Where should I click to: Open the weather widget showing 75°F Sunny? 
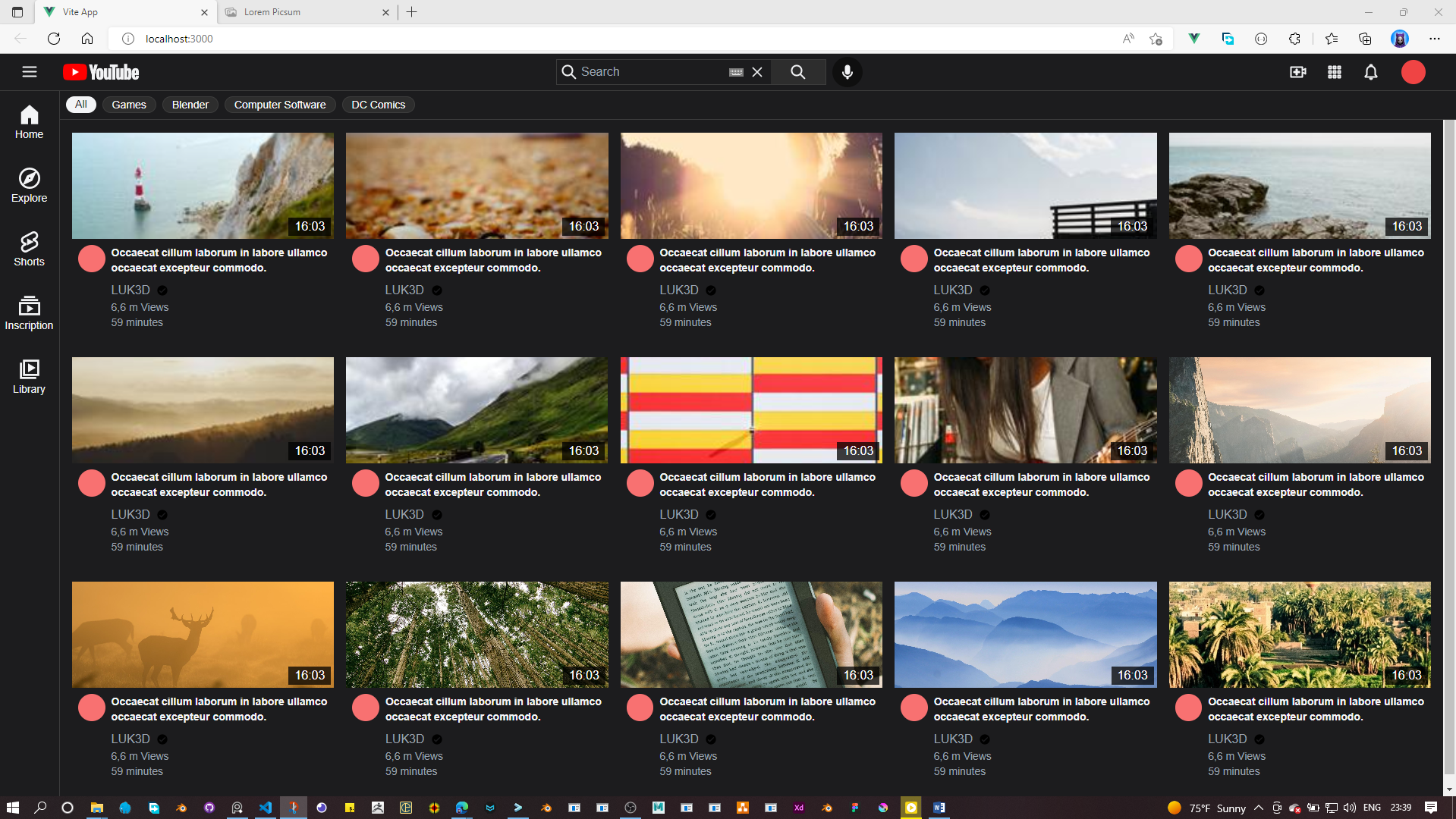pyautogui.click(x=1206, y=808)
